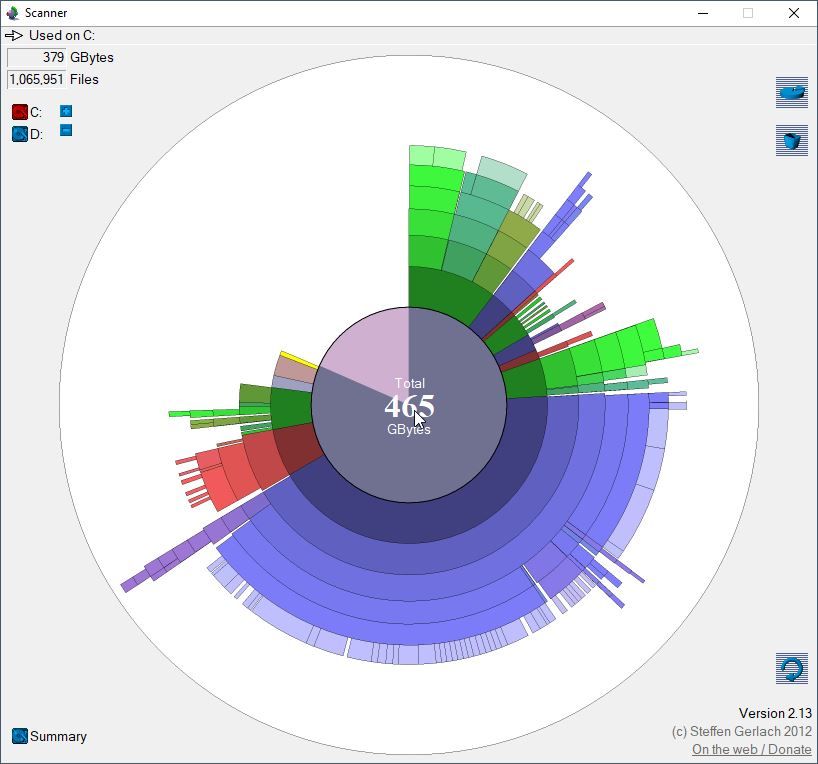Select the dark red ring segment on left
The image size is (818, 764).
[298, 449]
